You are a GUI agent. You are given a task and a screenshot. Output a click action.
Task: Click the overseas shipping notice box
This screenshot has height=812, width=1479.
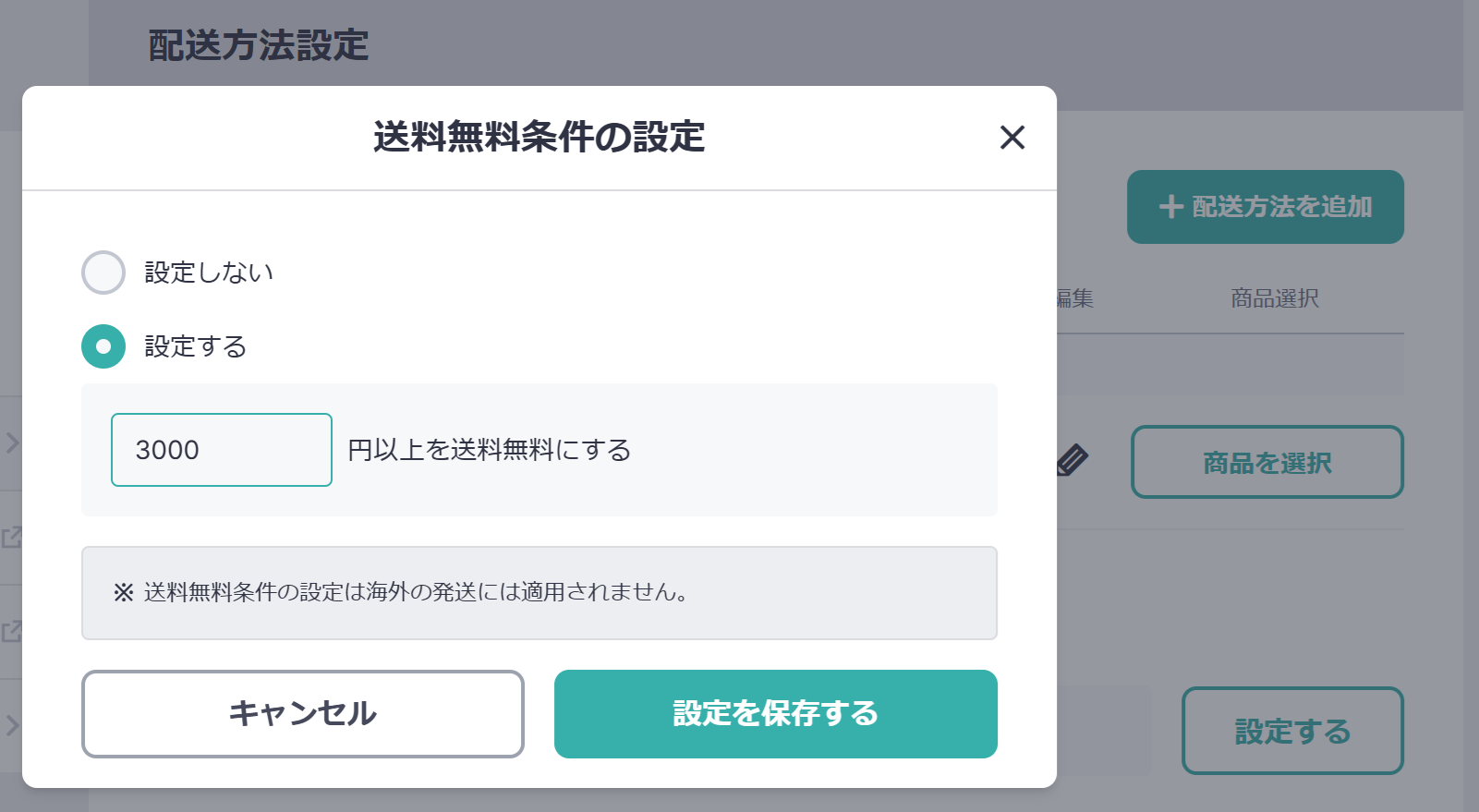coord(539,593)
